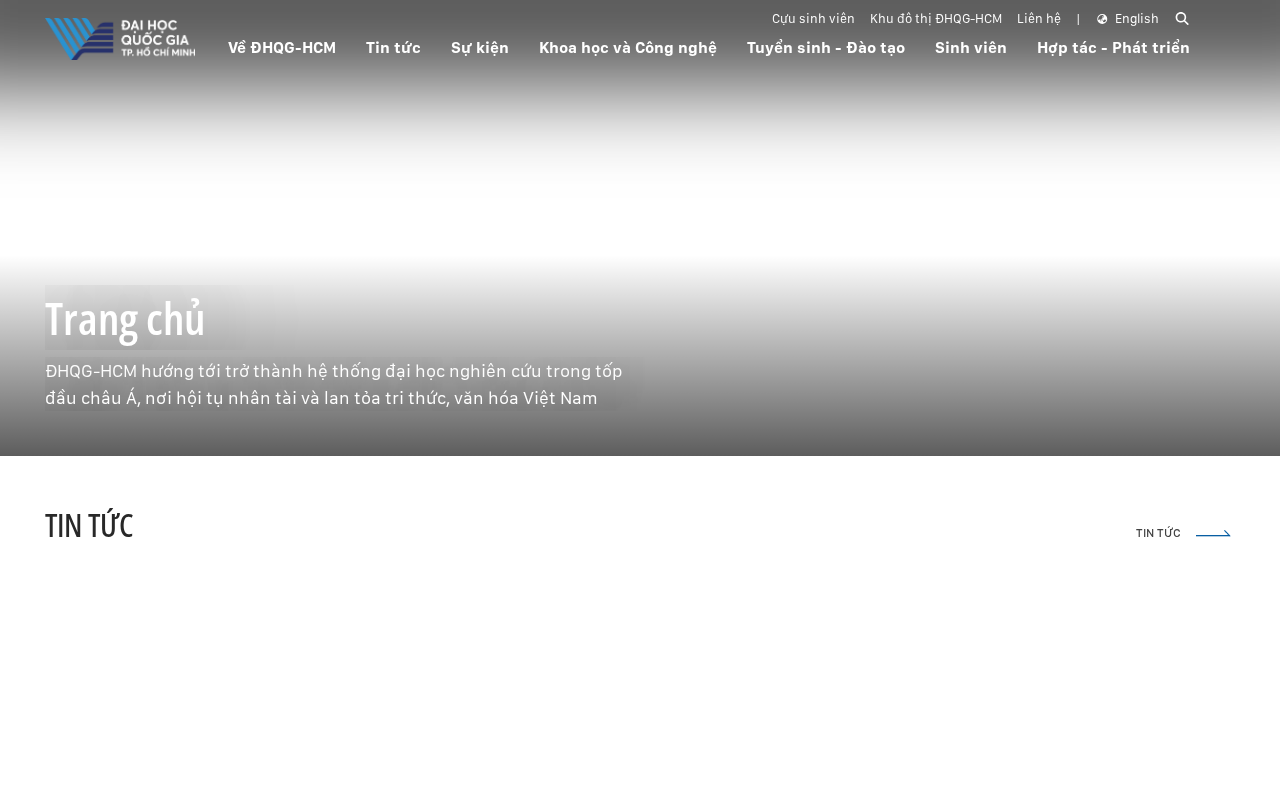1280x800 pixels.
Task: Click the globe language icon
Action: (1102, 19)
